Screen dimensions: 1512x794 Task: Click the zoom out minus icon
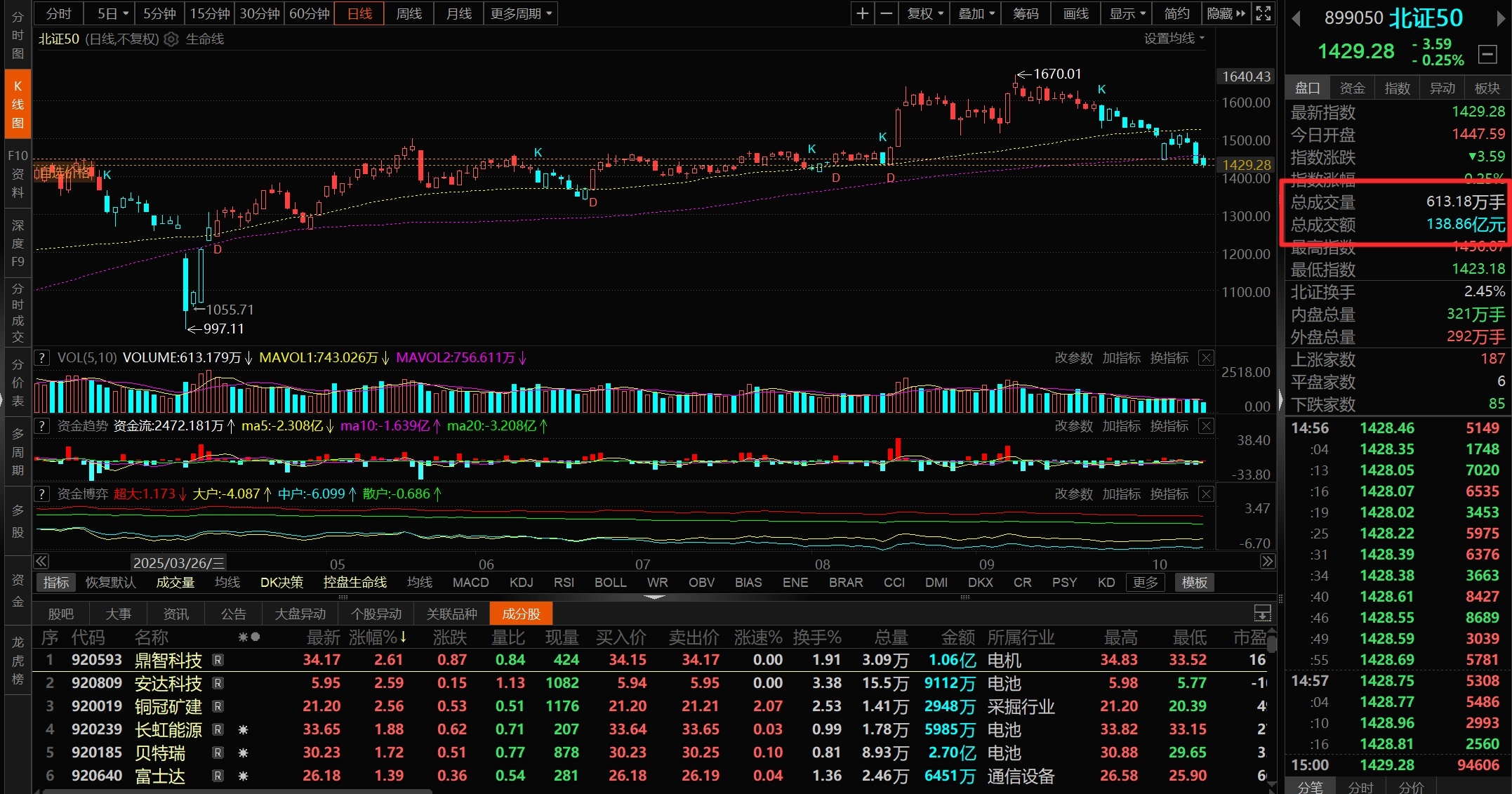(887, 13)
